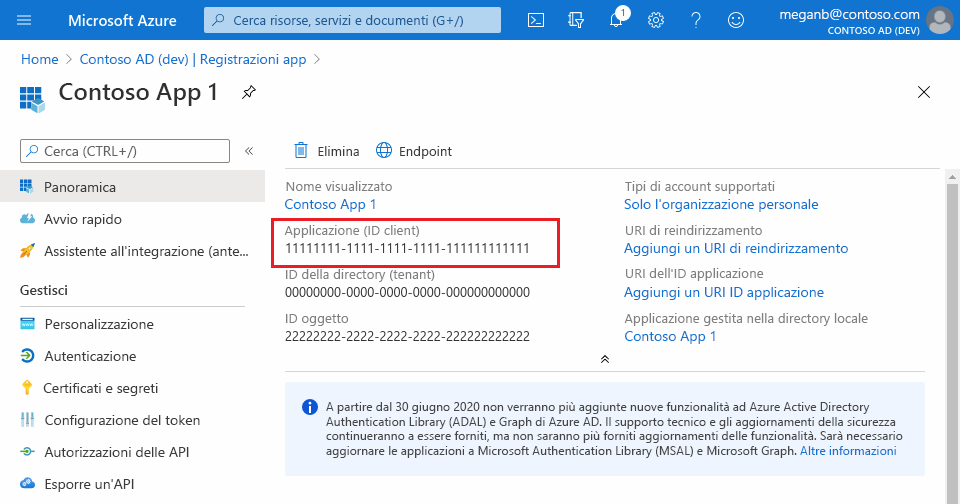
Task: Go to Contoso AD (dev) Registrazioni app breadcrumb
Action: (193, 59)
